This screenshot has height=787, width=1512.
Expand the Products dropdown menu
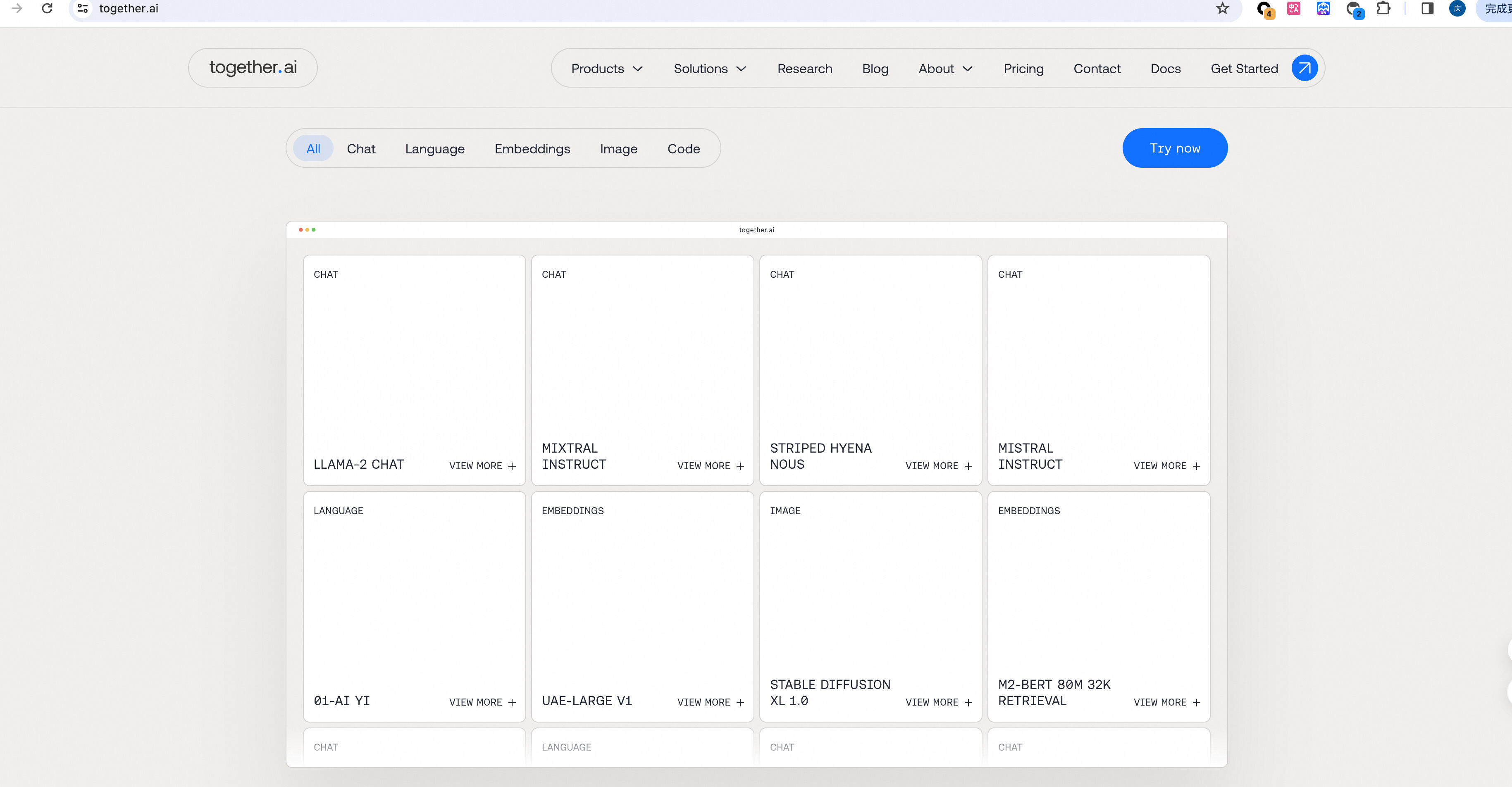pos(607,69)
